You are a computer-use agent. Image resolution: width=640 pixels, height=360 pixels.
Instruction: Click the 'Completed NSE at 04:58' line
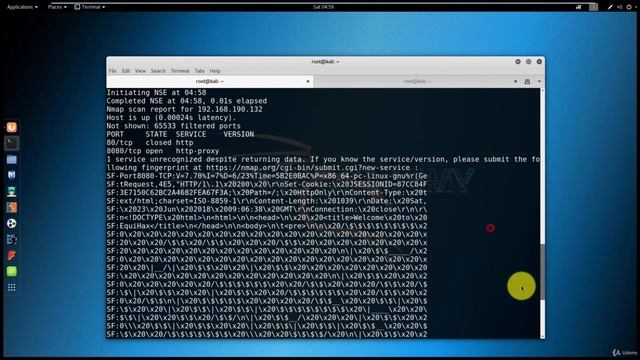click(x=187, y=101)
